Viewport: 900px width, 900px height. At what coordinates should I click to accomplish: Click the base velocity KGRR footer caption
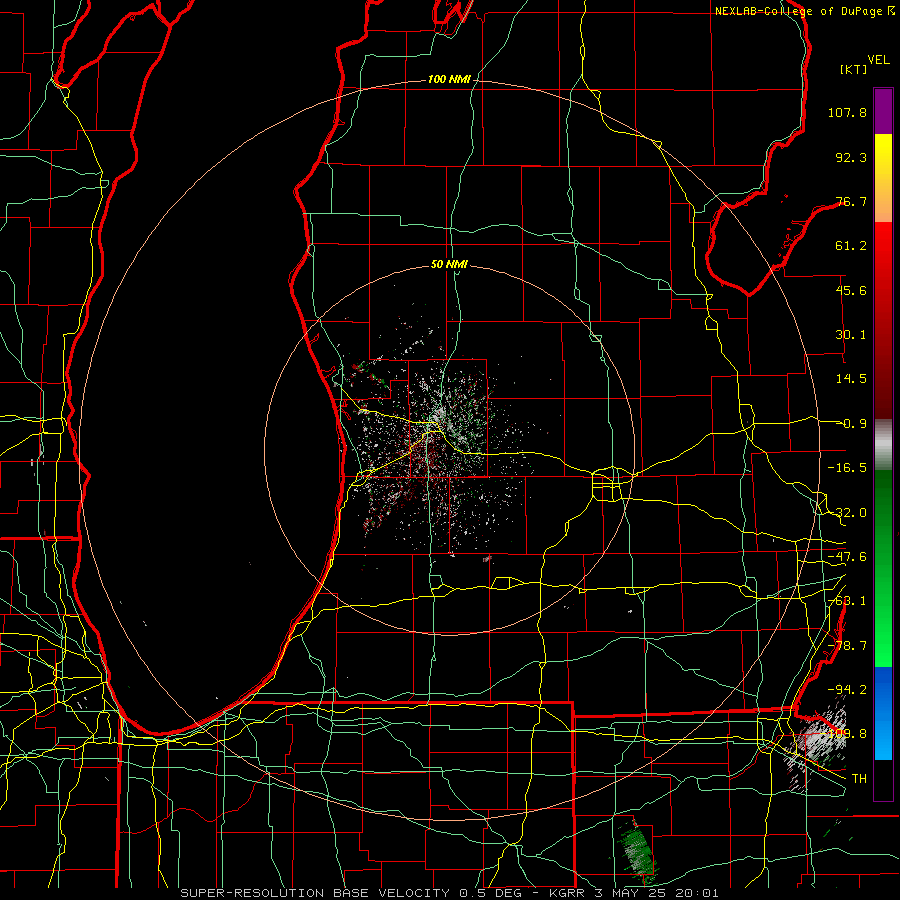(x=449, y=893)
